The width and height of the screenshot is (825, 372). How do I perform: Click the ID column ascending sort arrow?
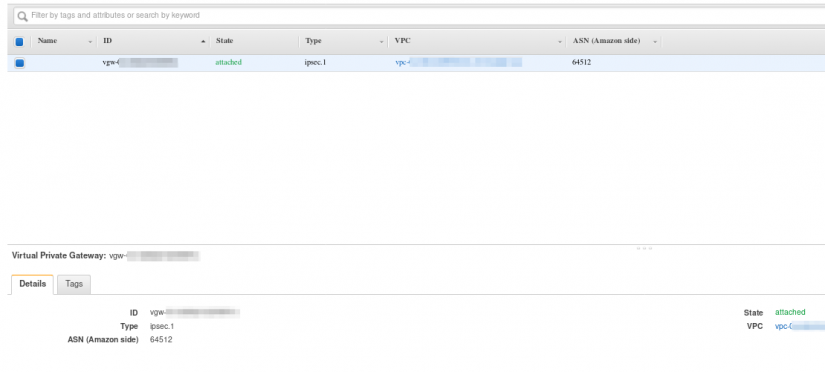pos(203,42)
